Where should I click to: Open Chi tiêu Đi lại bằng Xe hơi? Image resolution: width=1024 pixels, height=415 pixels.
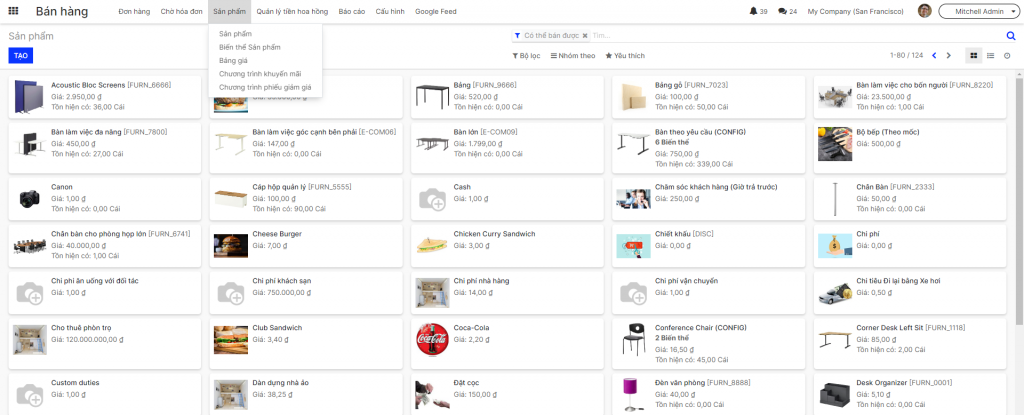point(910,293)
